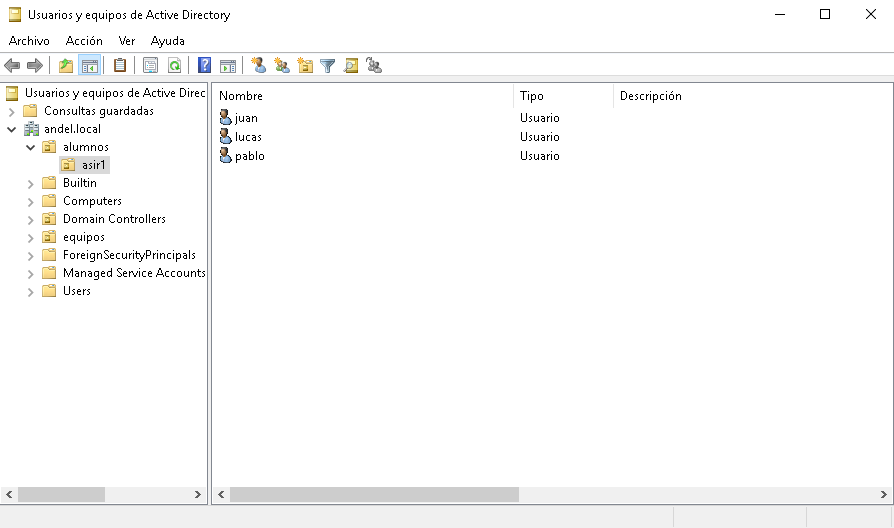
Task: Collapse the andel.local domain node
Action: [11, 129]
